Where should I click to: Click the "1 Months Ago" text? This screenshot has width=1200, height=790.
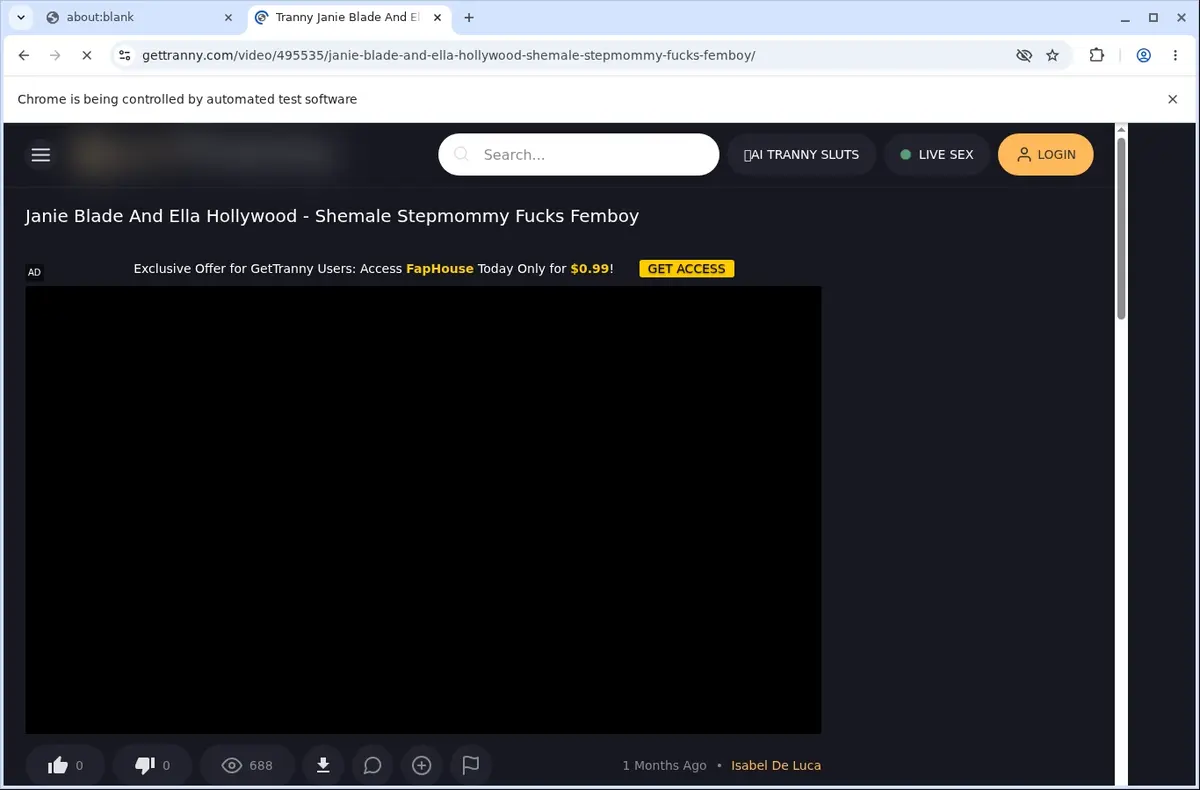pyautogui.click(x=664, y=765)
